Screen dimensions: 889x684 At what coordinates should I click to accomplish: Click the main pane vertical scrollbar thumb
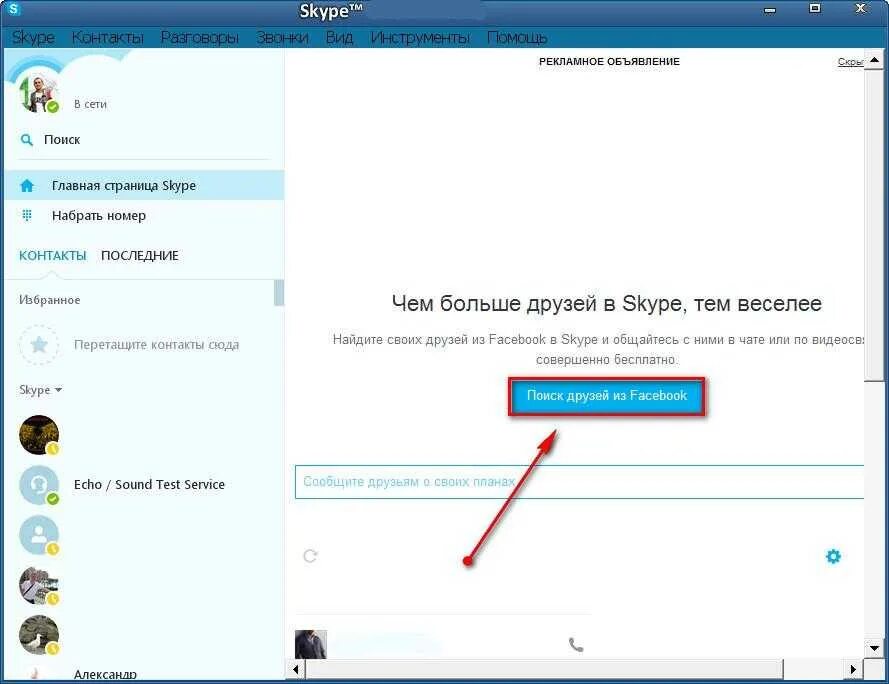pyautogui.click(x=874, y=225)
